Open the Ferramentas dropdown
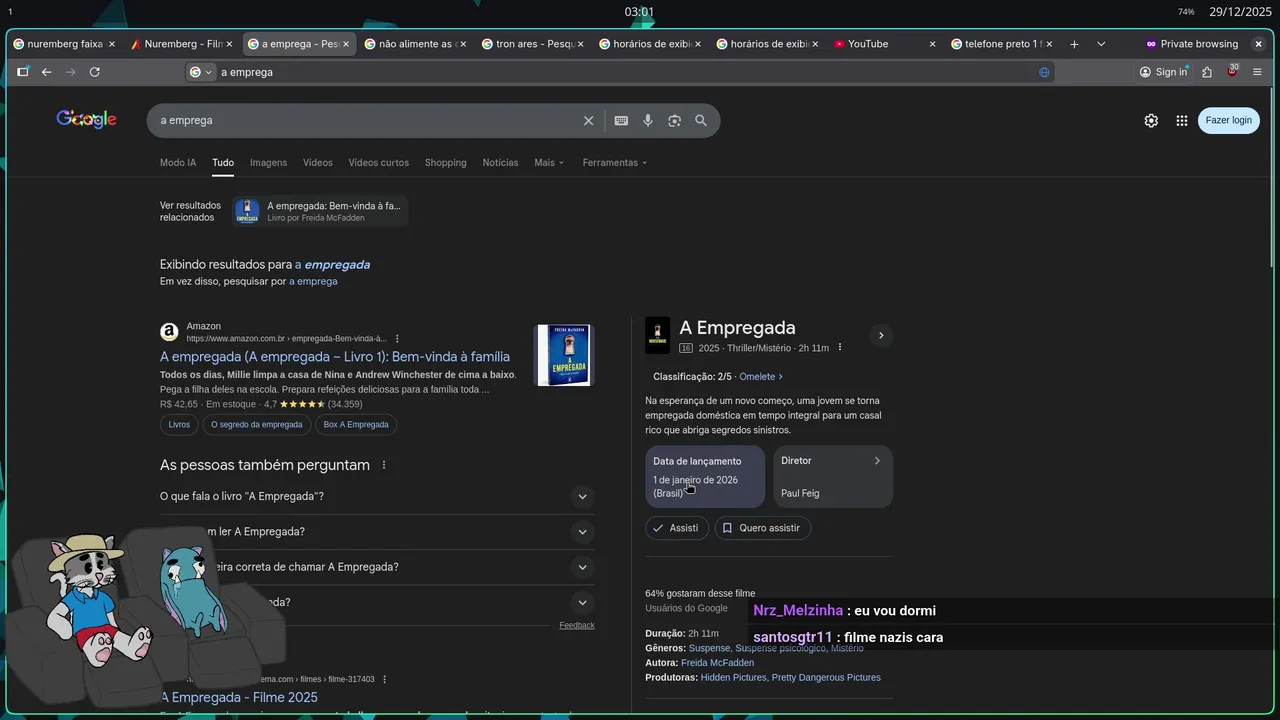This screenshot has width=1280, height=720. 614,163
